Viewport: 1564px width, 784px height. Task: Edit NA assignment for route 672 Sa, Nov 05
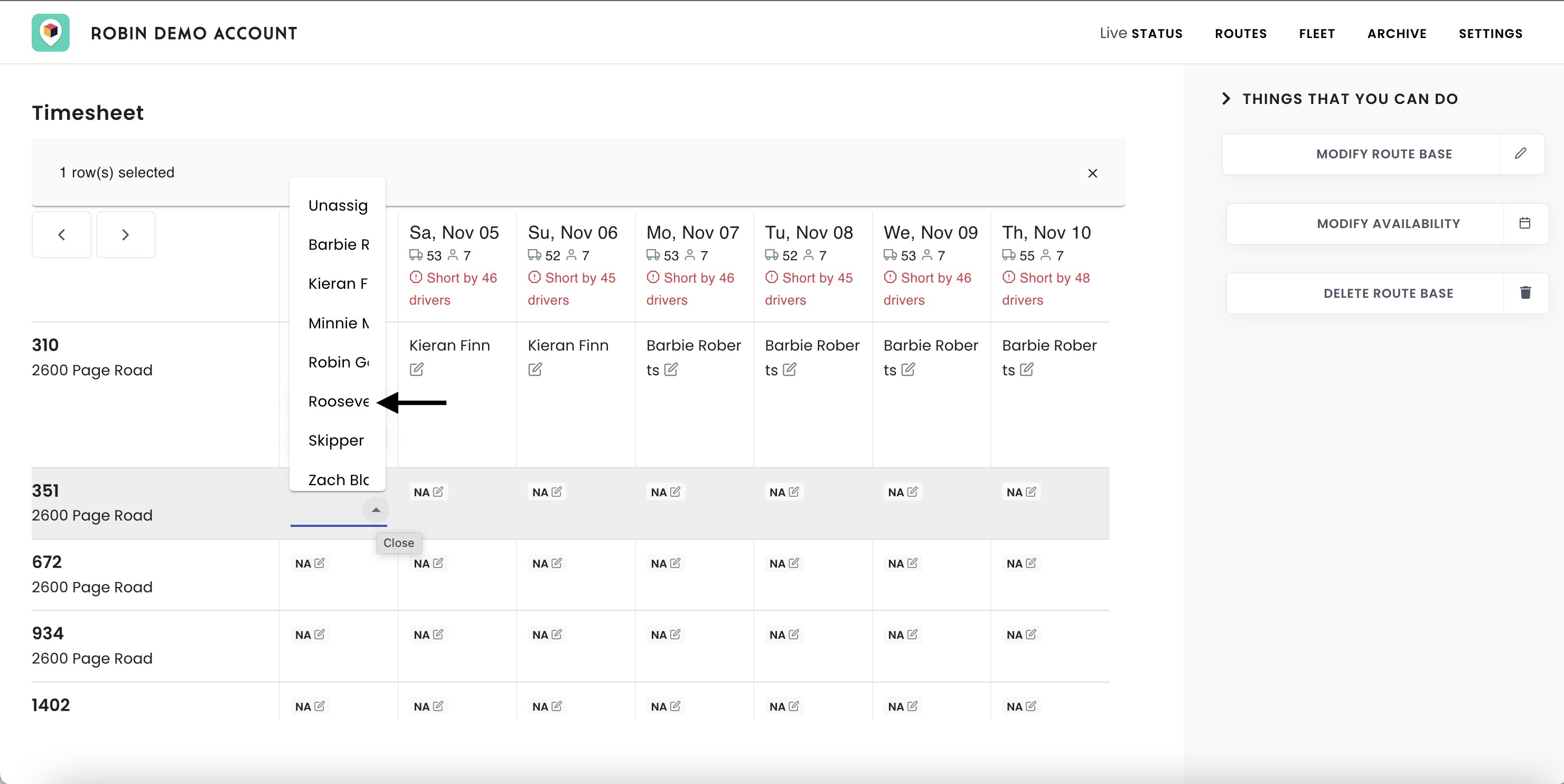point(438,563)
